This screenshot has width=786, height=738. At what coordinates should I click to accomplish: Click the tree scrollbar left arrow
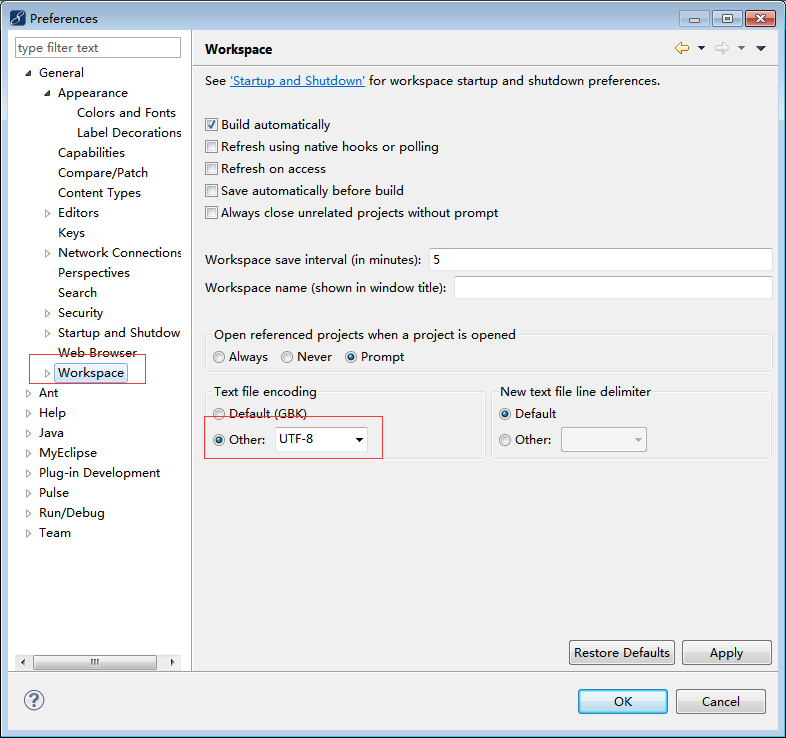click(x=23, y=662)
